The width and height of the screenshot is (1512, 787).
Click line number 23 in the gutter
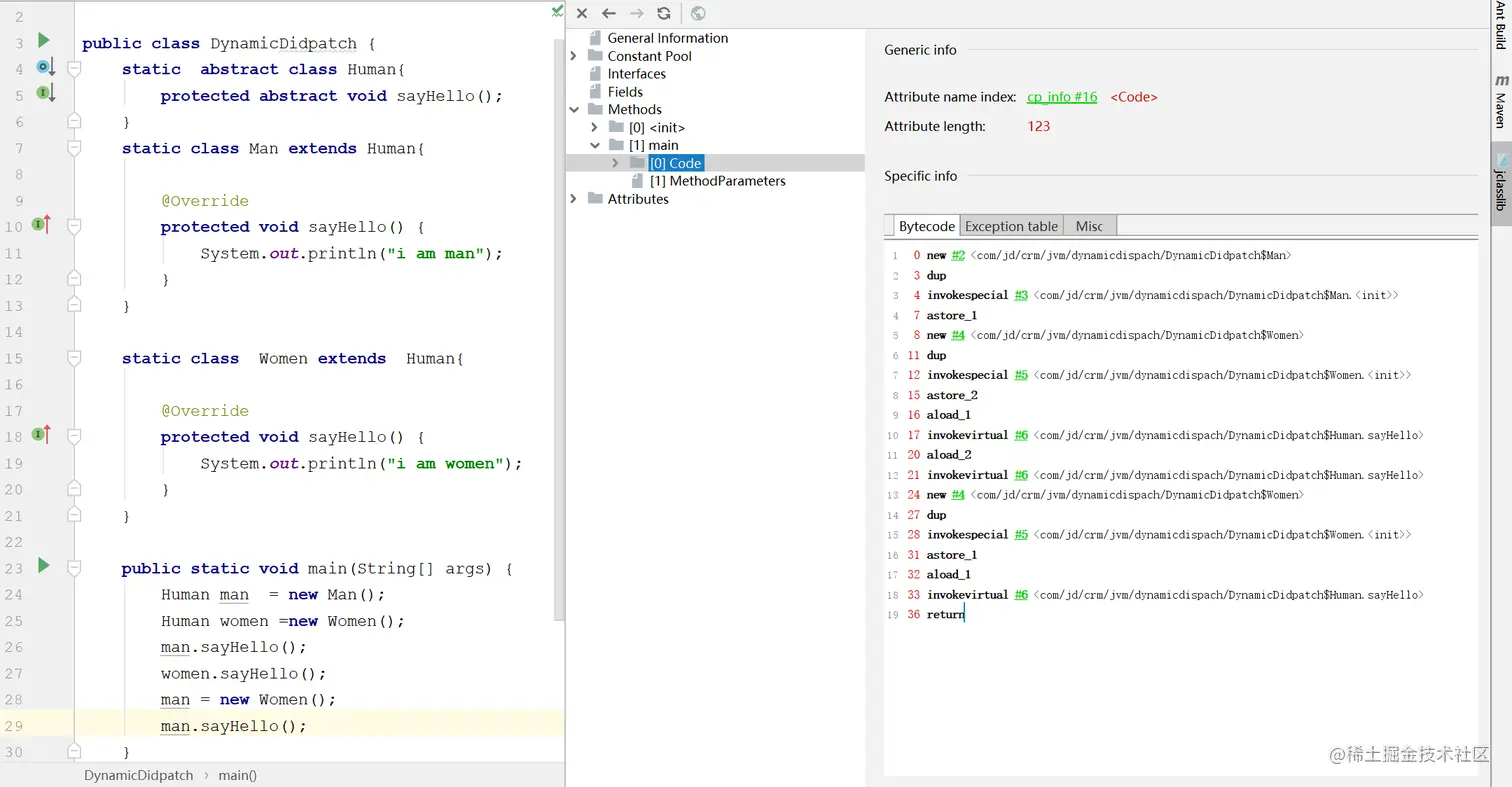click(x=13, y=568)
